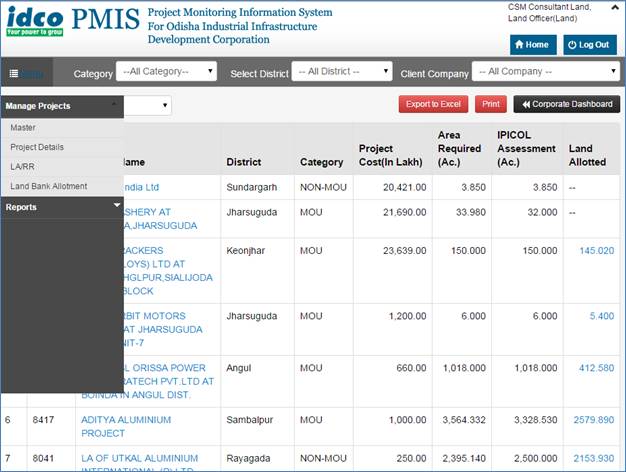The height and width of the screenshot is (472, 626).
Task: Open Project Details menu item
Action: (37, 147)
